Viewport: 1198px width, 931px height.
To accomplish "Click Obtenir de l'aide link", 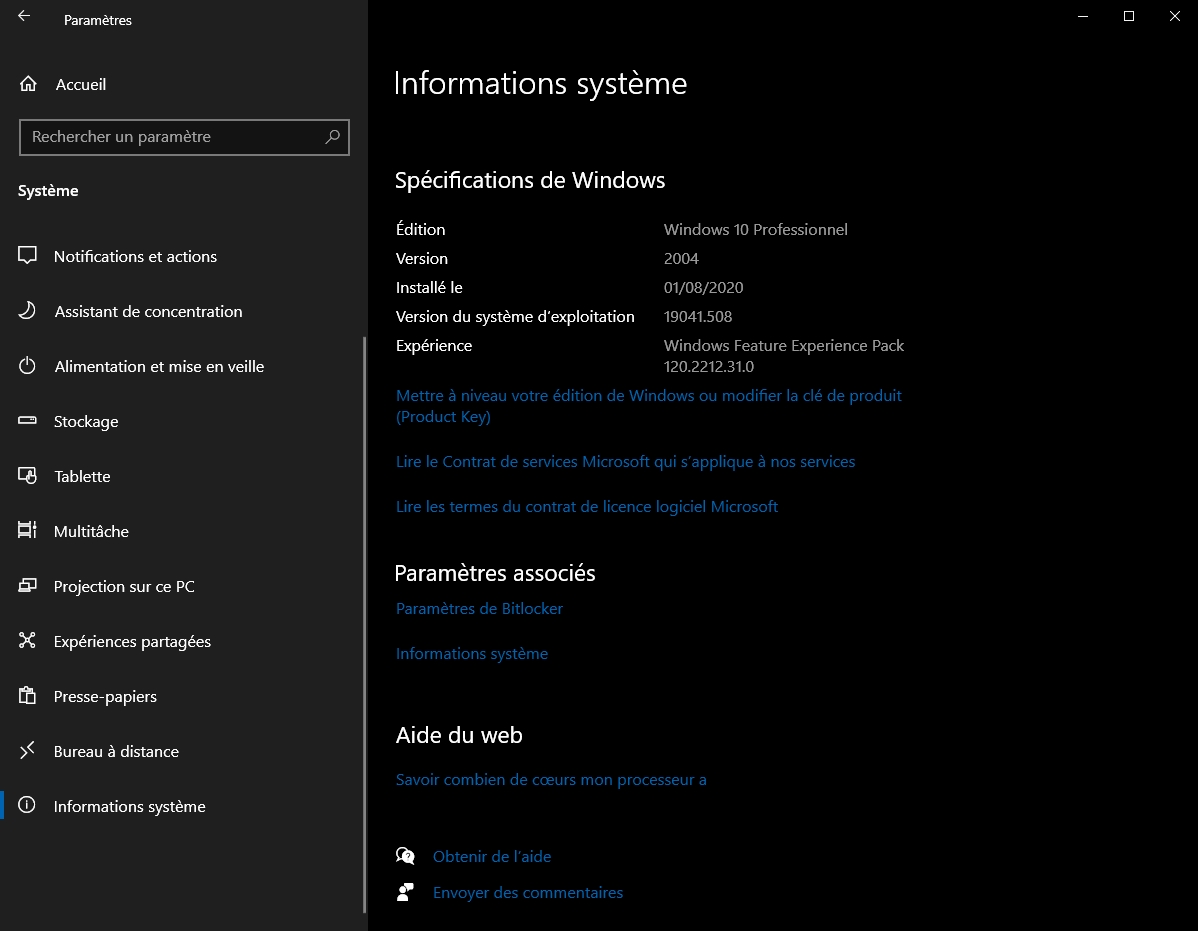I will point(492,857).
